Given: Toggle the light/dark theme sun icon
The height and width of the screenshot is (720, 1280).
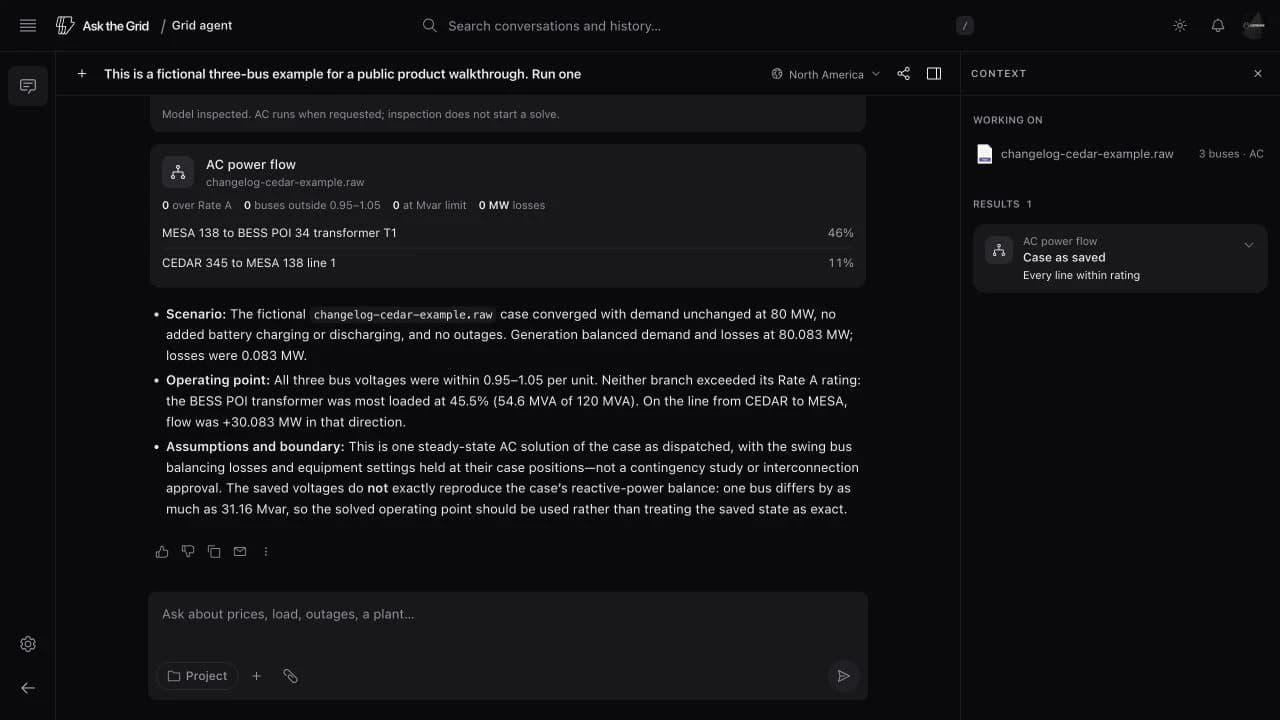Looking at the screenshot, I should [x=1180, y=26].
